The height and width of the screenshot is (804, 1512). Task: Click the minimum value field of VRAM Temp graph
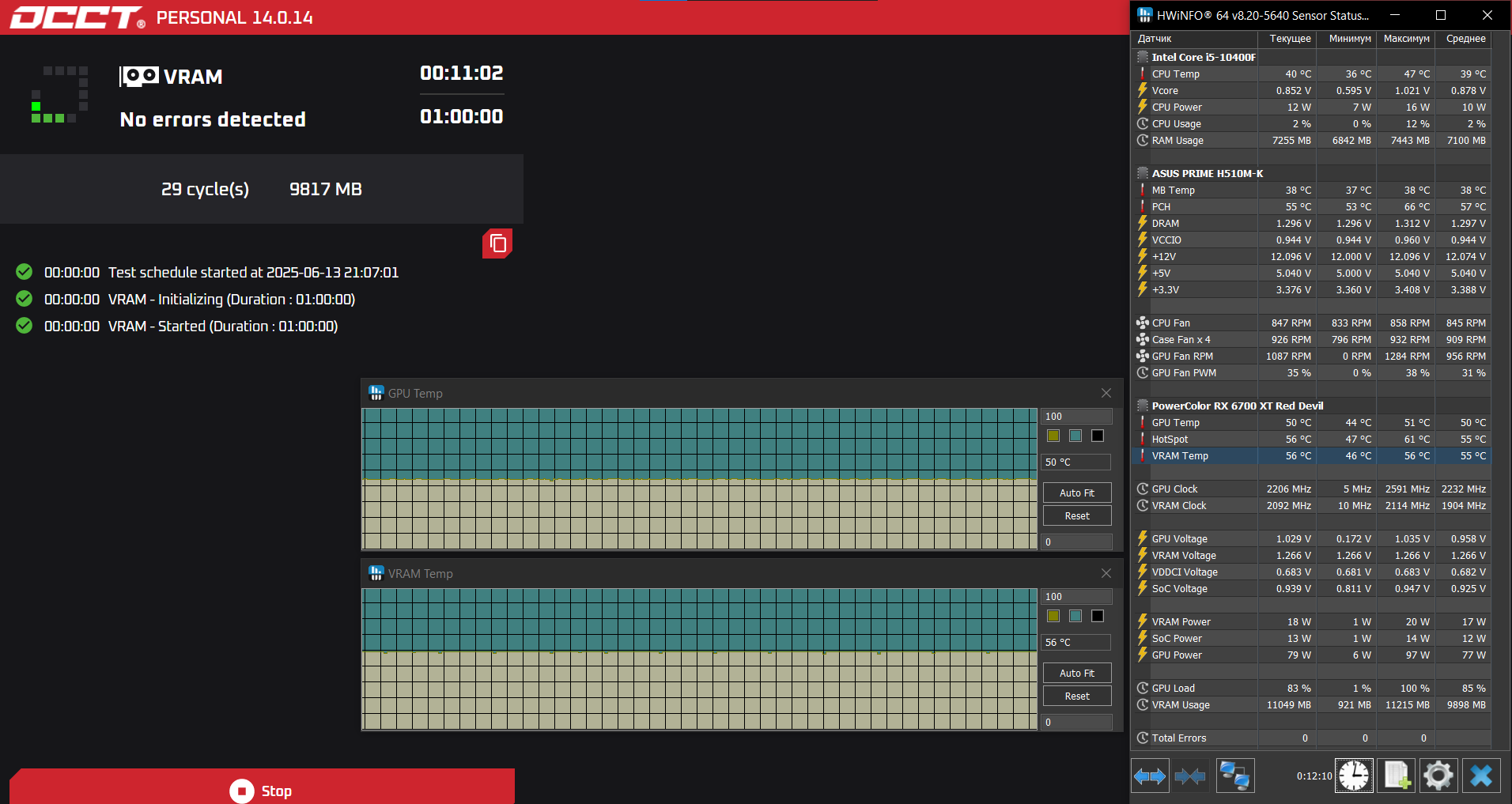pyautogui.click(x=1077, y=722)
